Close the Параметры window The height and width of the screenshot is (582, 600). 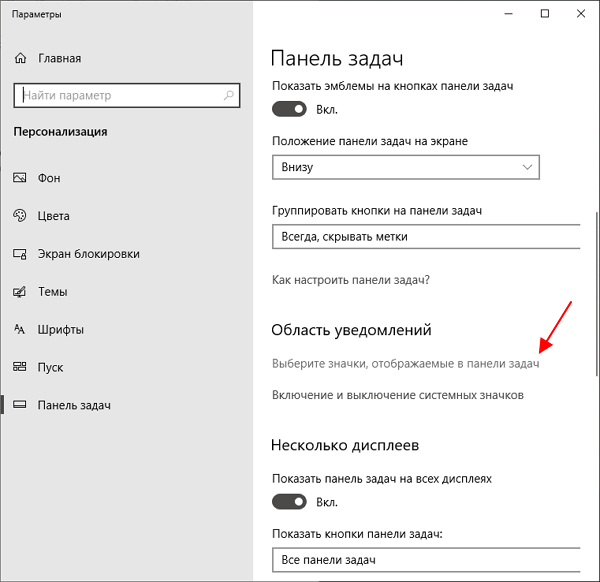click(580, 14)
